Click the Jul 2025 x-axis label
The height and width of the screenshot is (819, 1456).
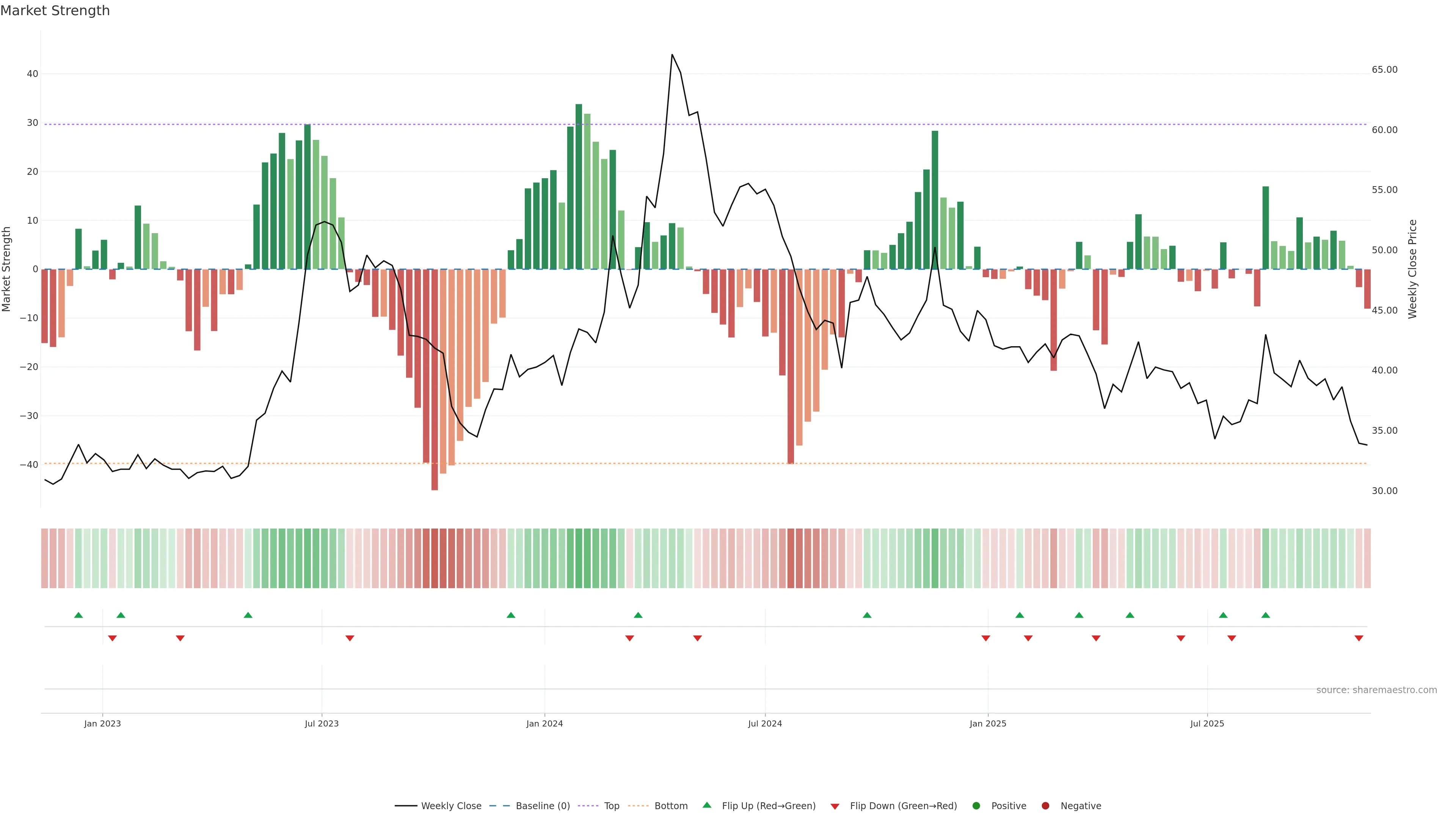1207,723
